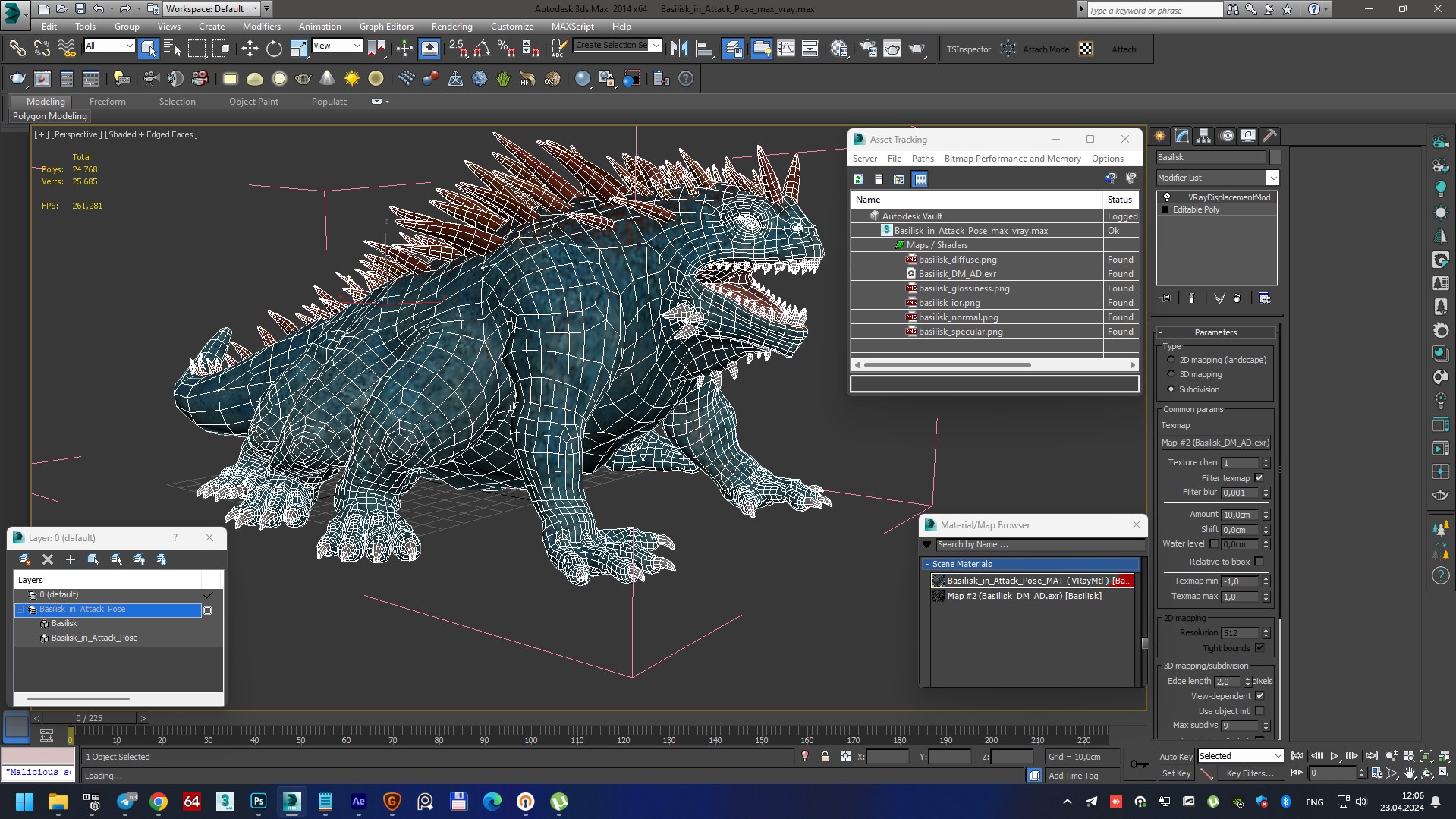1456x819 pixels.
Task: Toggle the Tight bounds checkbox
Action: (x=1259, y=648)
